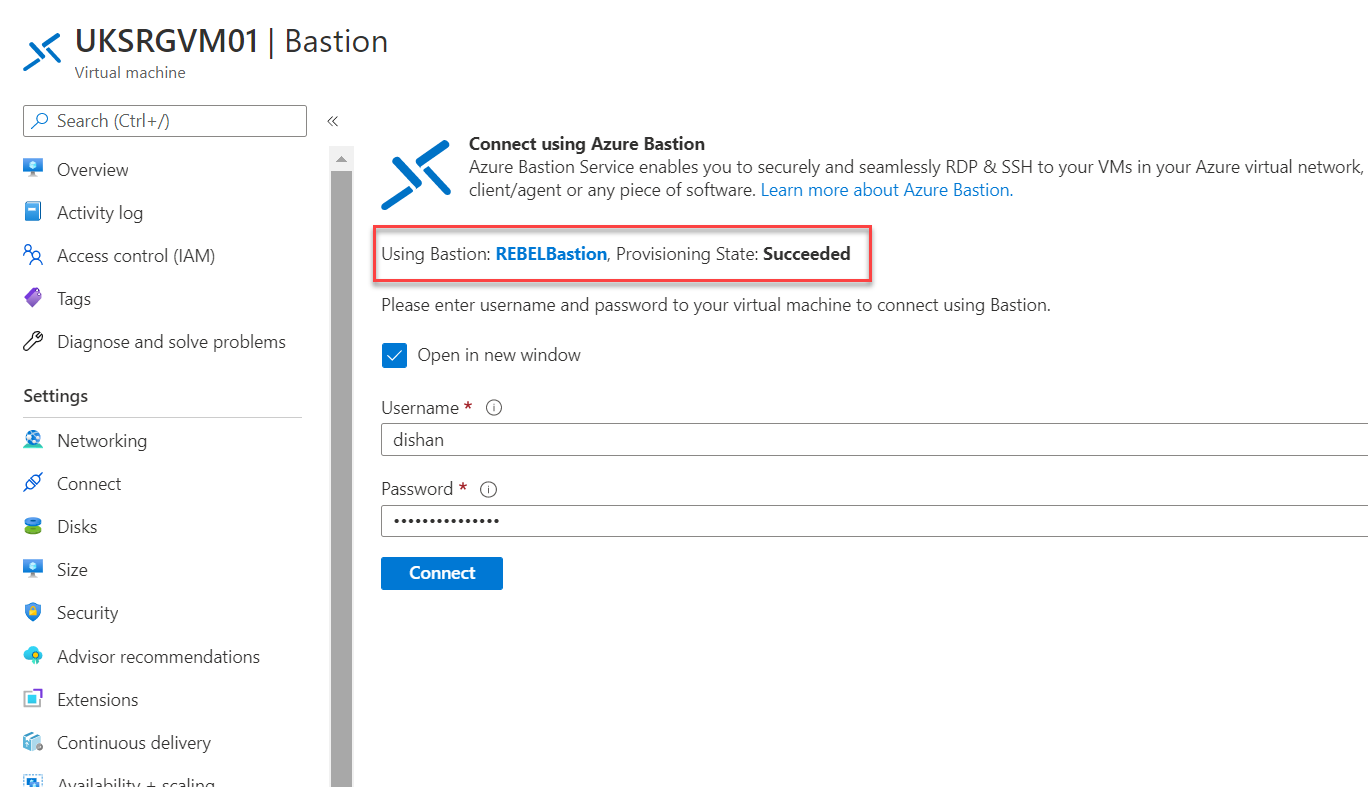Image resolution: width=1368 pixels, height=787 pixels.
Task: Click the Username info tooltip icon
Action: point(493,408)
